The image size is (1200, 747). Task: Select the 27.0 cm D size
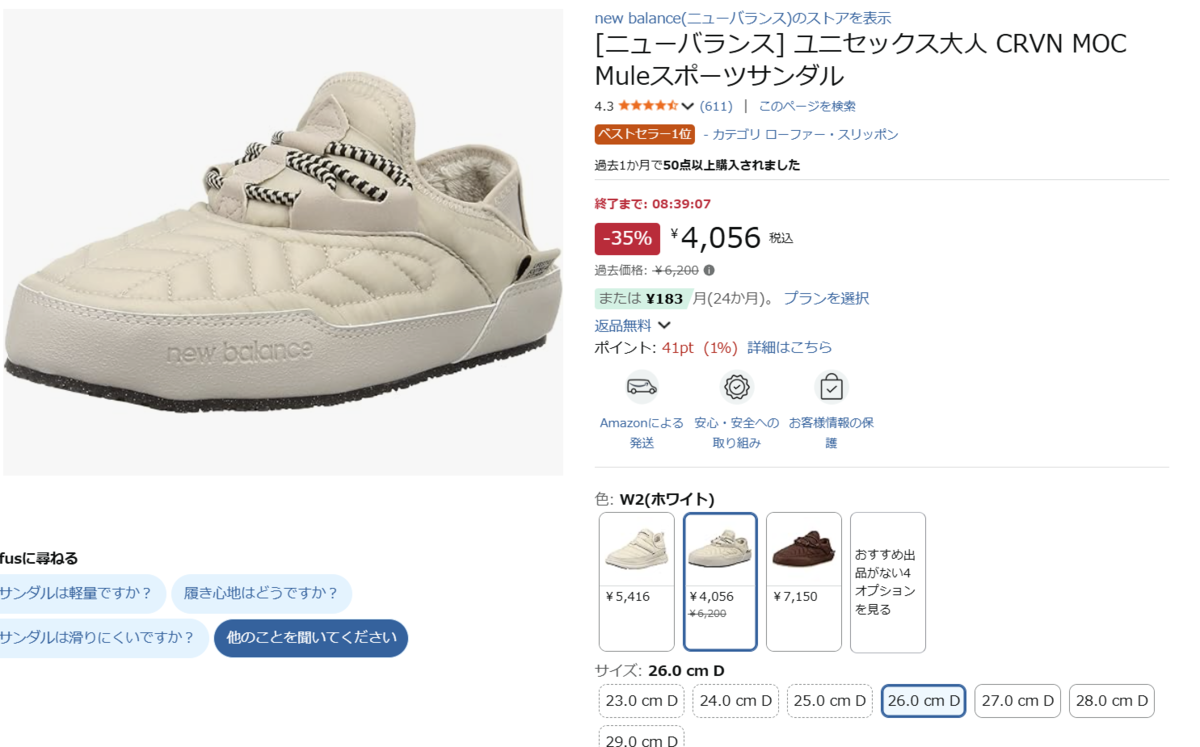click(1017, 701)
